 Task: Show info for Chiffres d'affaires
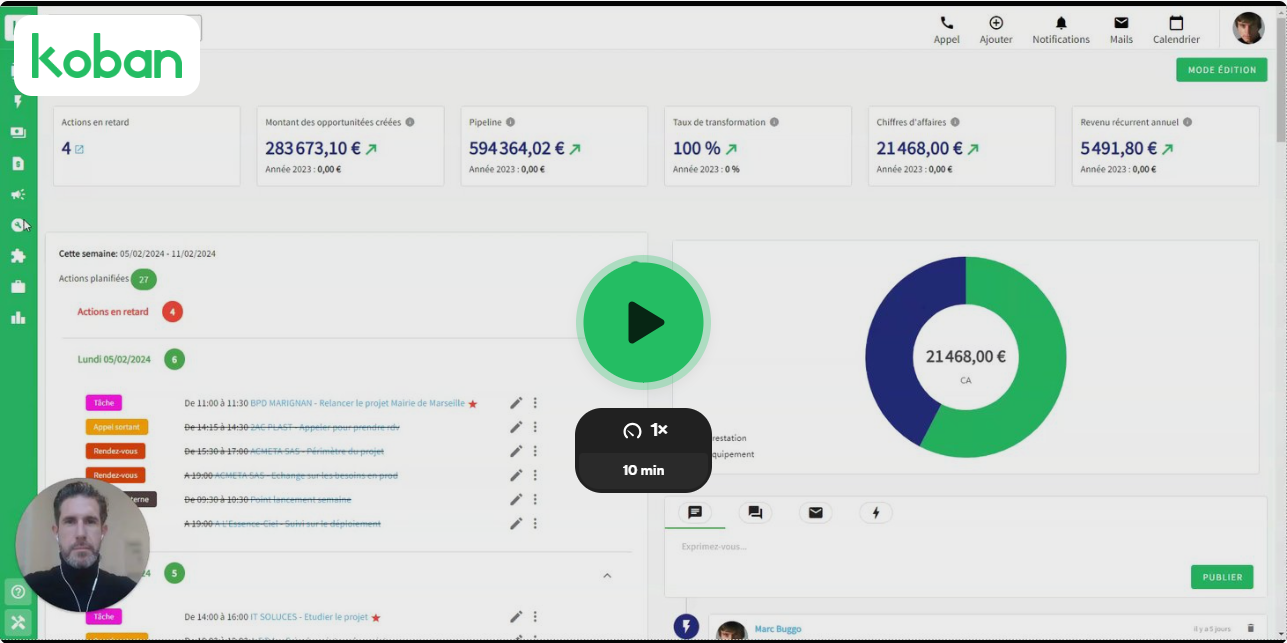coord(955,122)
